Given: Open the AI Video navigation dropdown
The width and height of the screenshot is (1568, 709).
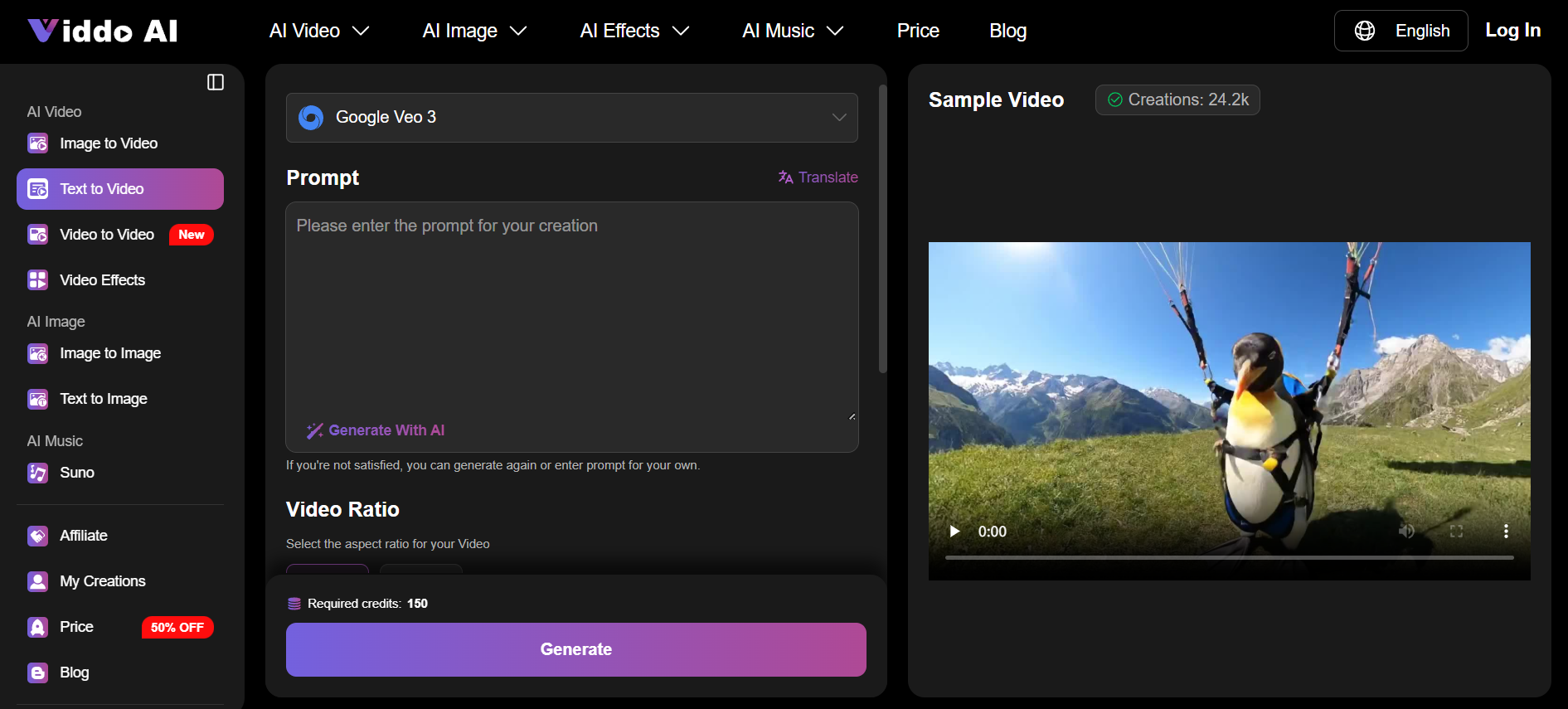Looking at the screenshot, I should coord(319,31).
